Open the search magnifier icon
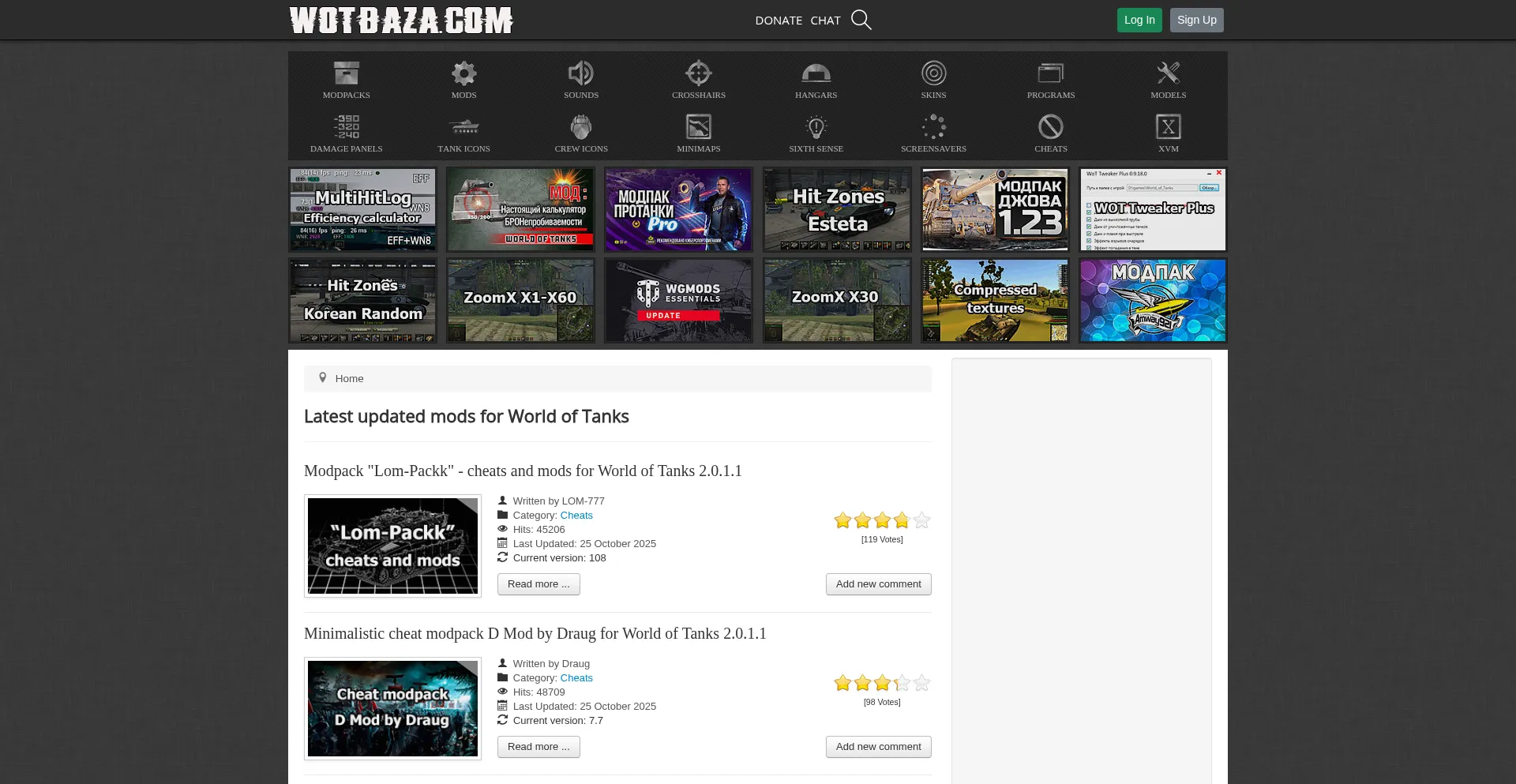Image resolution: width=1516 pixels, height=784 pixels. 861,20
